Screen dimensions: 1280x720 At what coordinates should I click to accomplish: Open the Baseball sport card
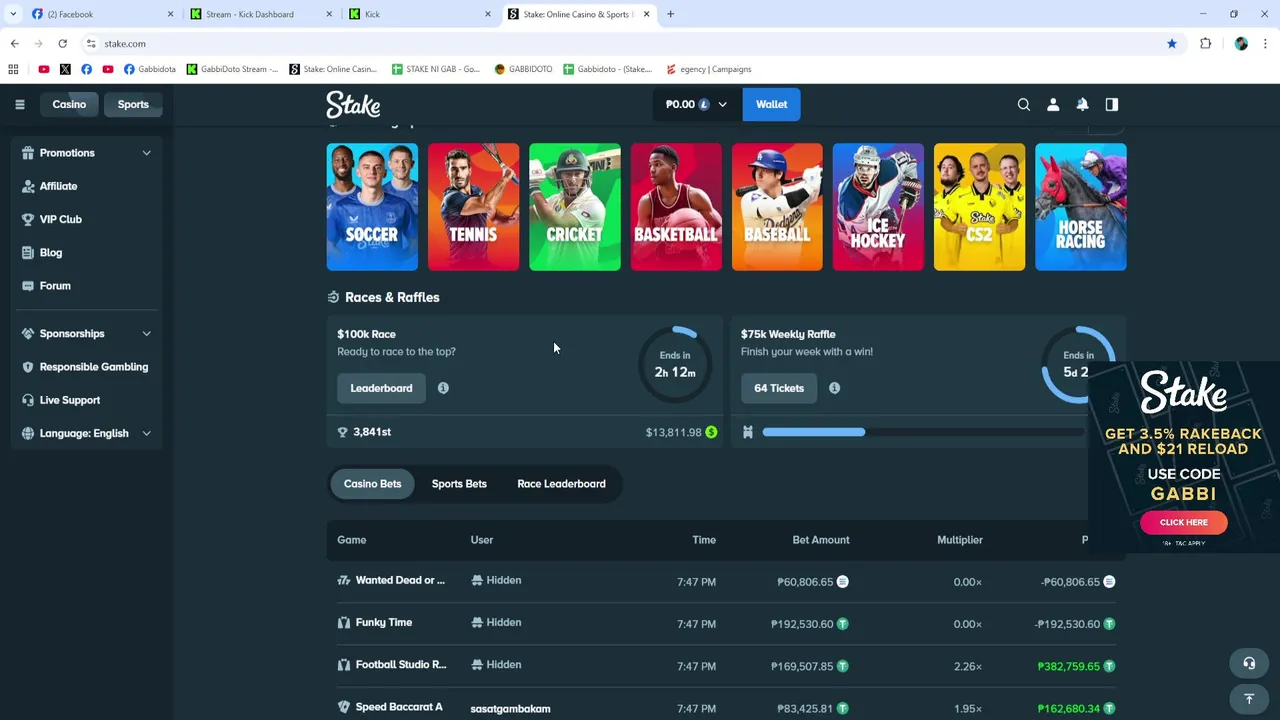coord(777,207)
